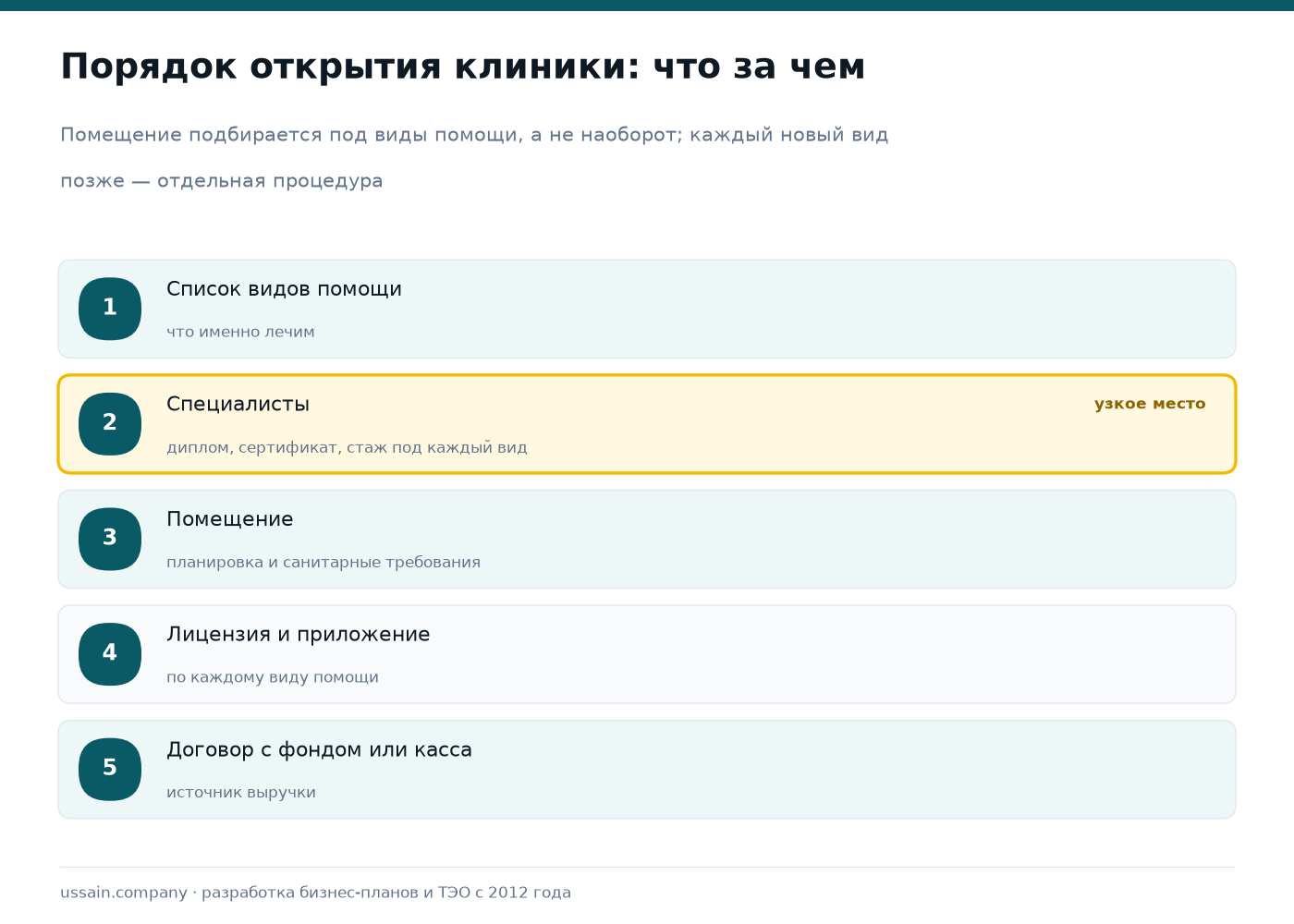This screenshot has width=1294, height=924.
Task: Click the step 5 number badge
Action: (110, 769)
